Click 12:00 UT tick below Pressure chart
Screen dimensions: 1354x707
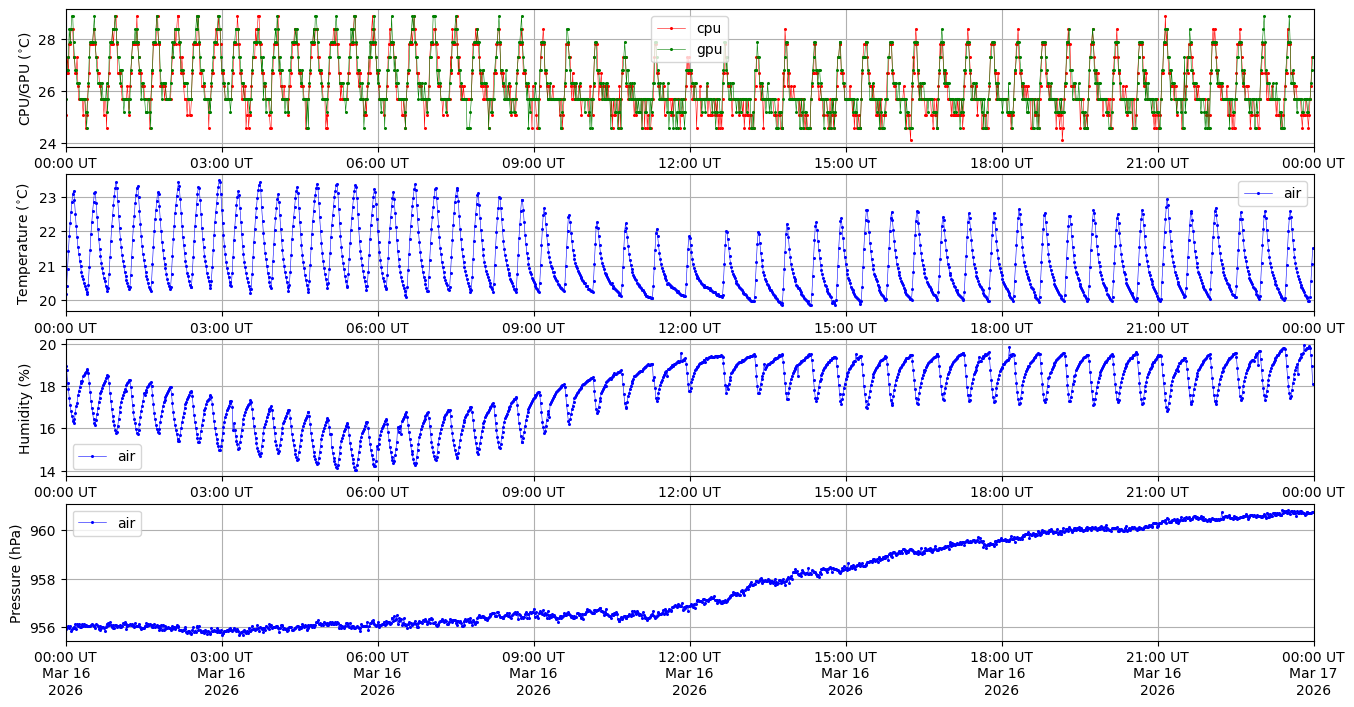(x=689, y=656)
